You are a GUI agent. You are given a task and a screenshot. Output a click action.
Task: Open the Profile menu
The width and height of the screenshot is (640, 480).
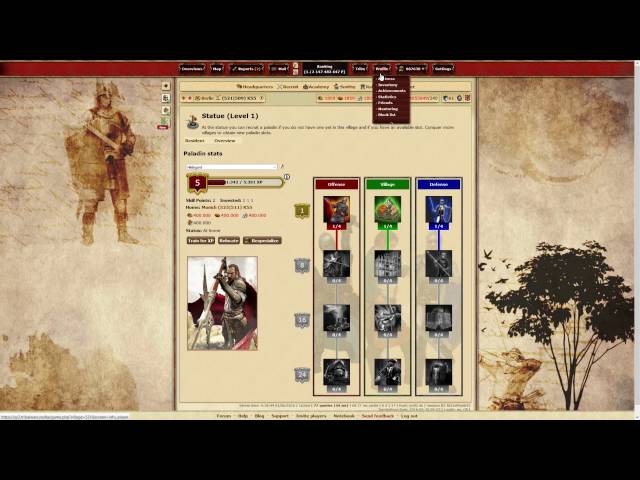(382, 69)
